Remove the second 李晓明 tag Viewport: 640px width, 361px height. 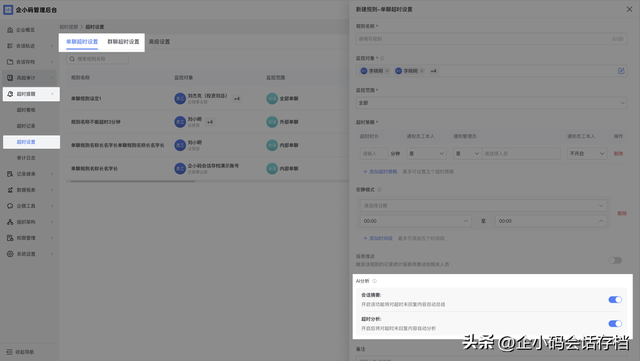422,71
